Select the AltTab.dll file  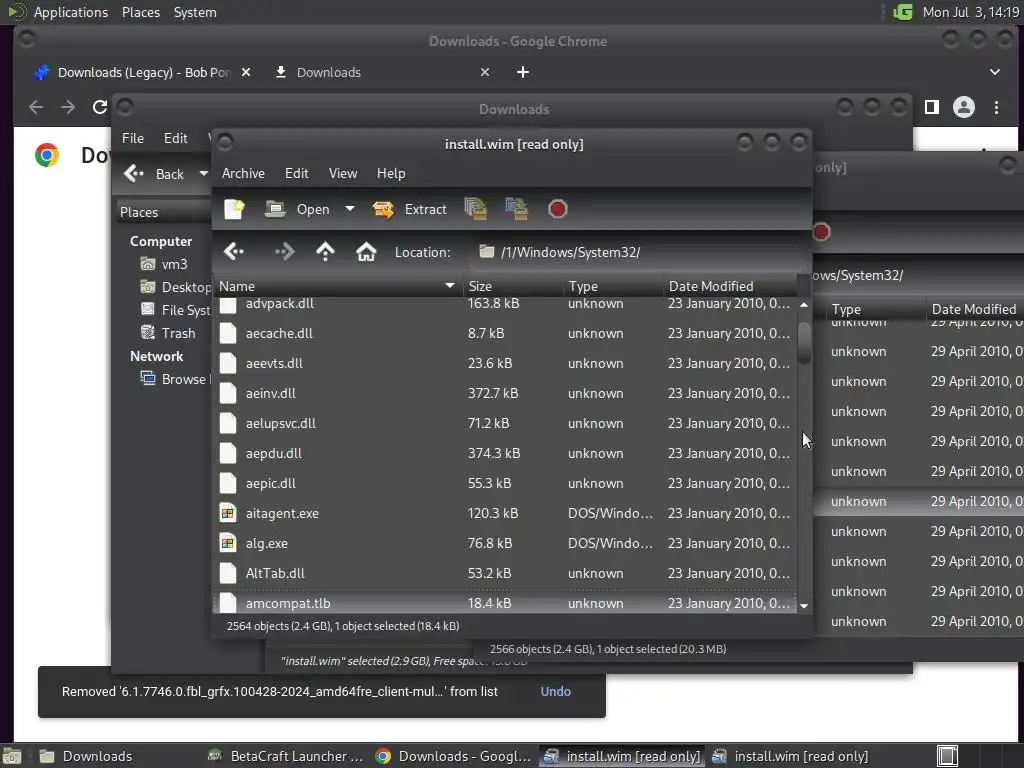pyautogui.click(x=505, y=573)
